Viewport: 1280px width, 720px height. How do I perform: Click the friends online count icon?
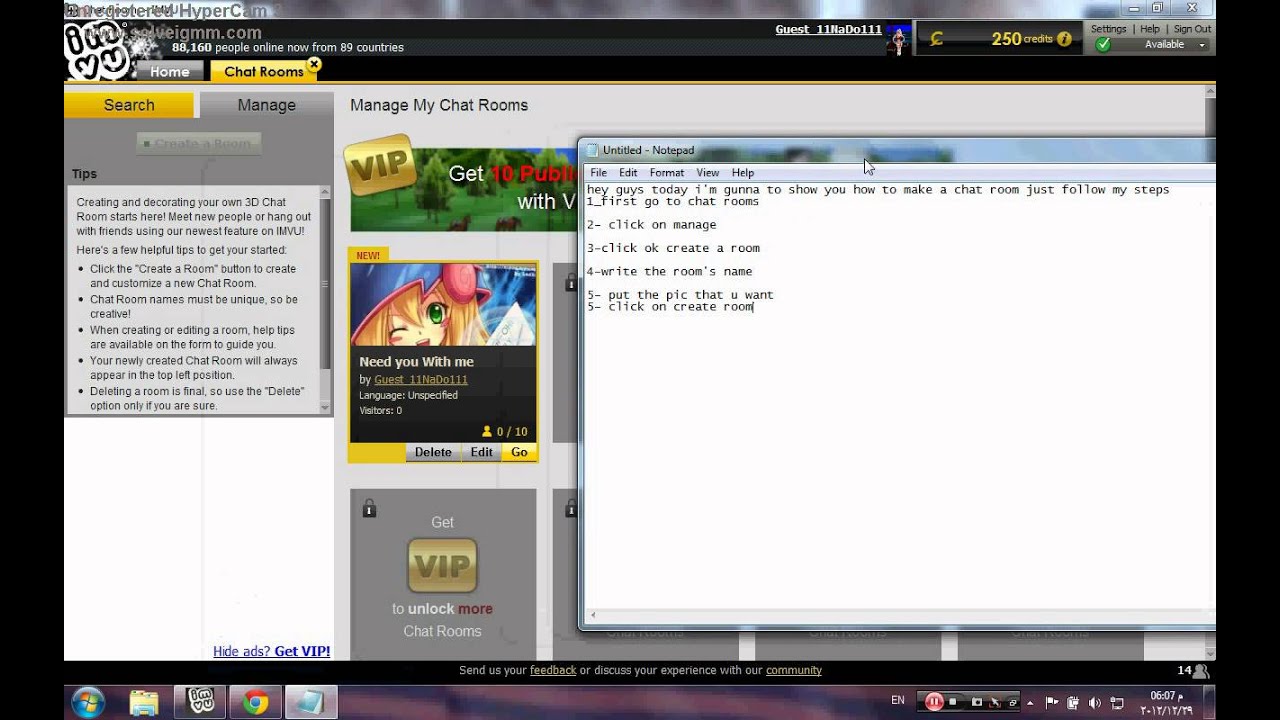point(1200,671)
